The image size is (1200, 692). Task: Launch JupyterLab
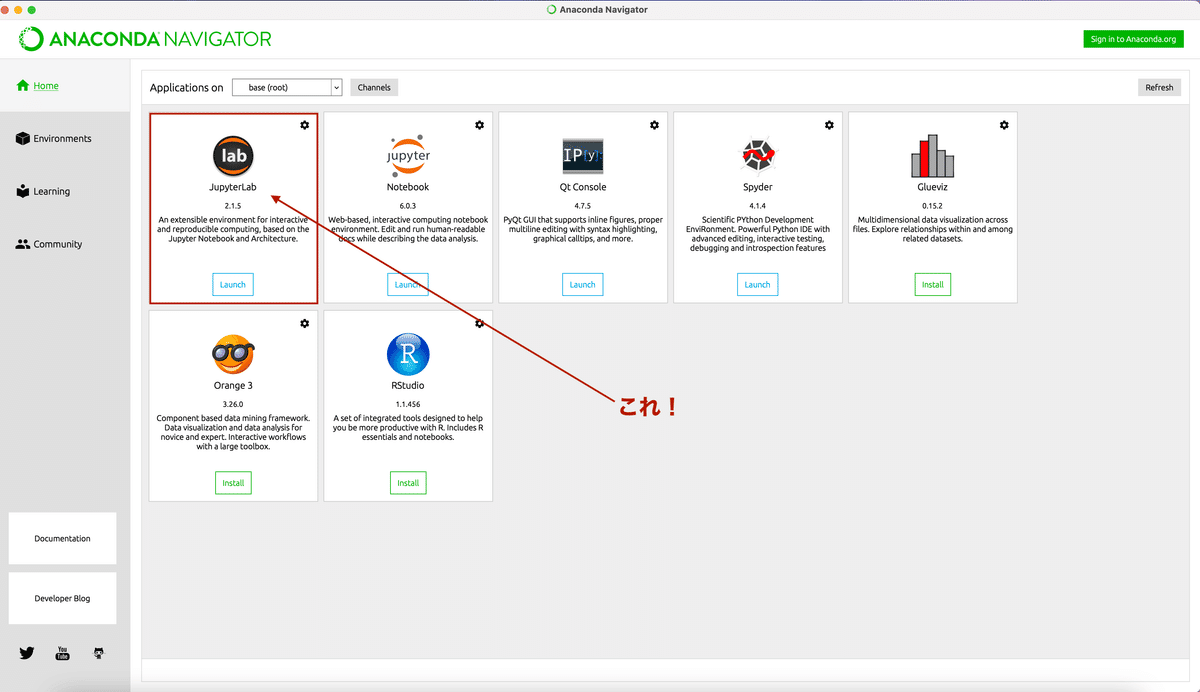pos(233,285)
